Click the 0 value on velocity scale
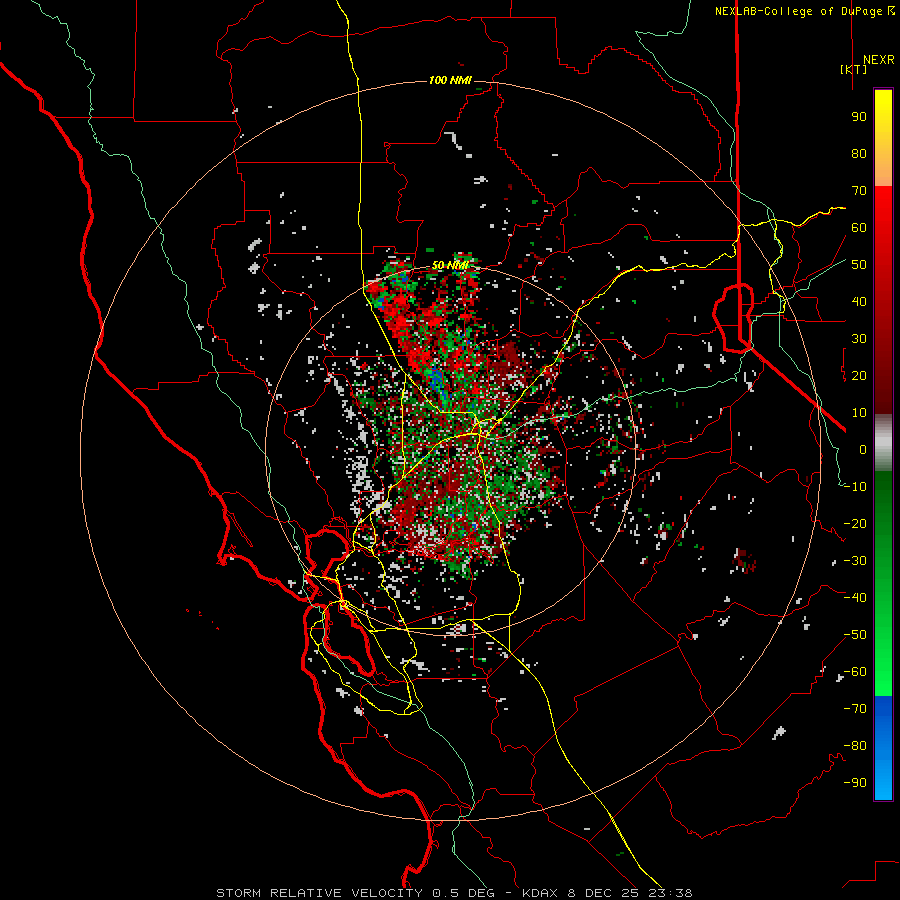Image resolution: width=900 pixels, height=900 pixels. point(863,450)
